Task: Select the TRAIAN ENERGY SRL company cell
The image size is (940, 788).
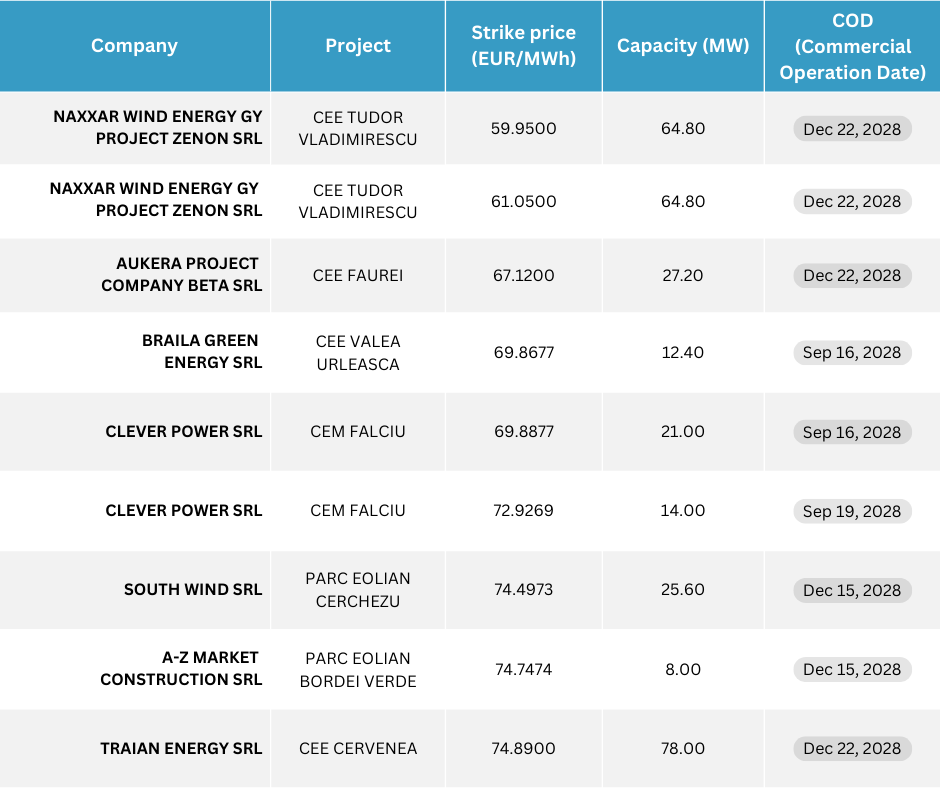Action: [x=181, y=748]
